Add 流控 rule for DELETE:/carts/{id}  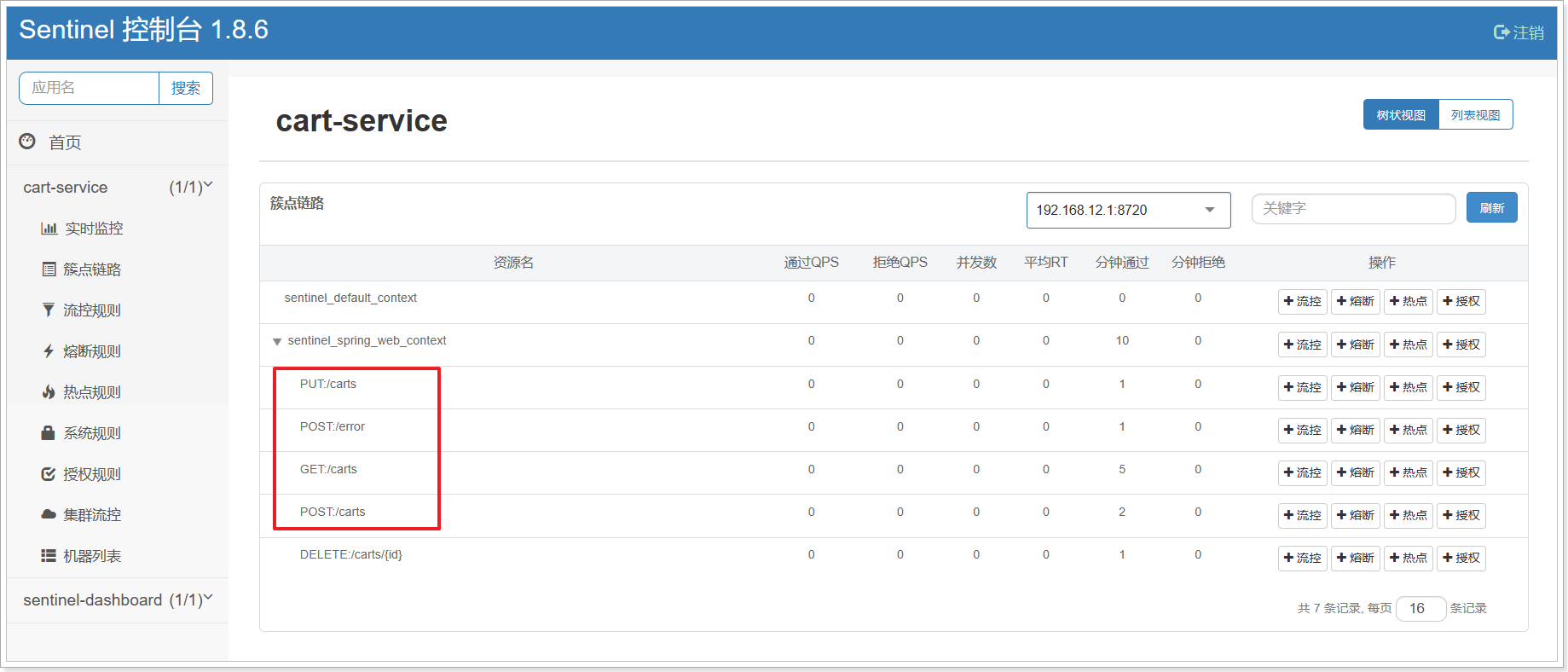pyautogui.click(x=1302, y=558)
